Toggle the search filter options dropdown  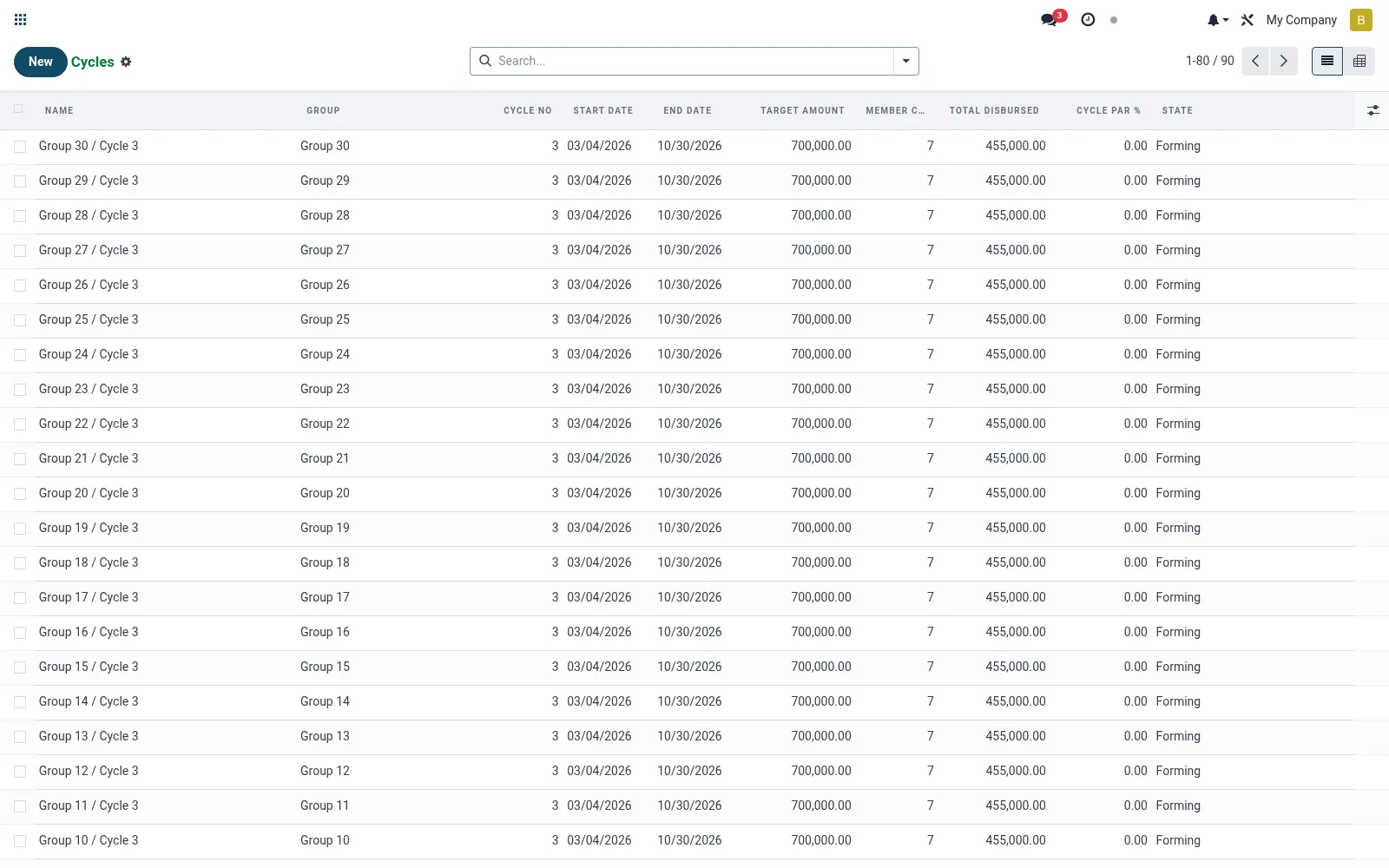click(x=905, y=61)
